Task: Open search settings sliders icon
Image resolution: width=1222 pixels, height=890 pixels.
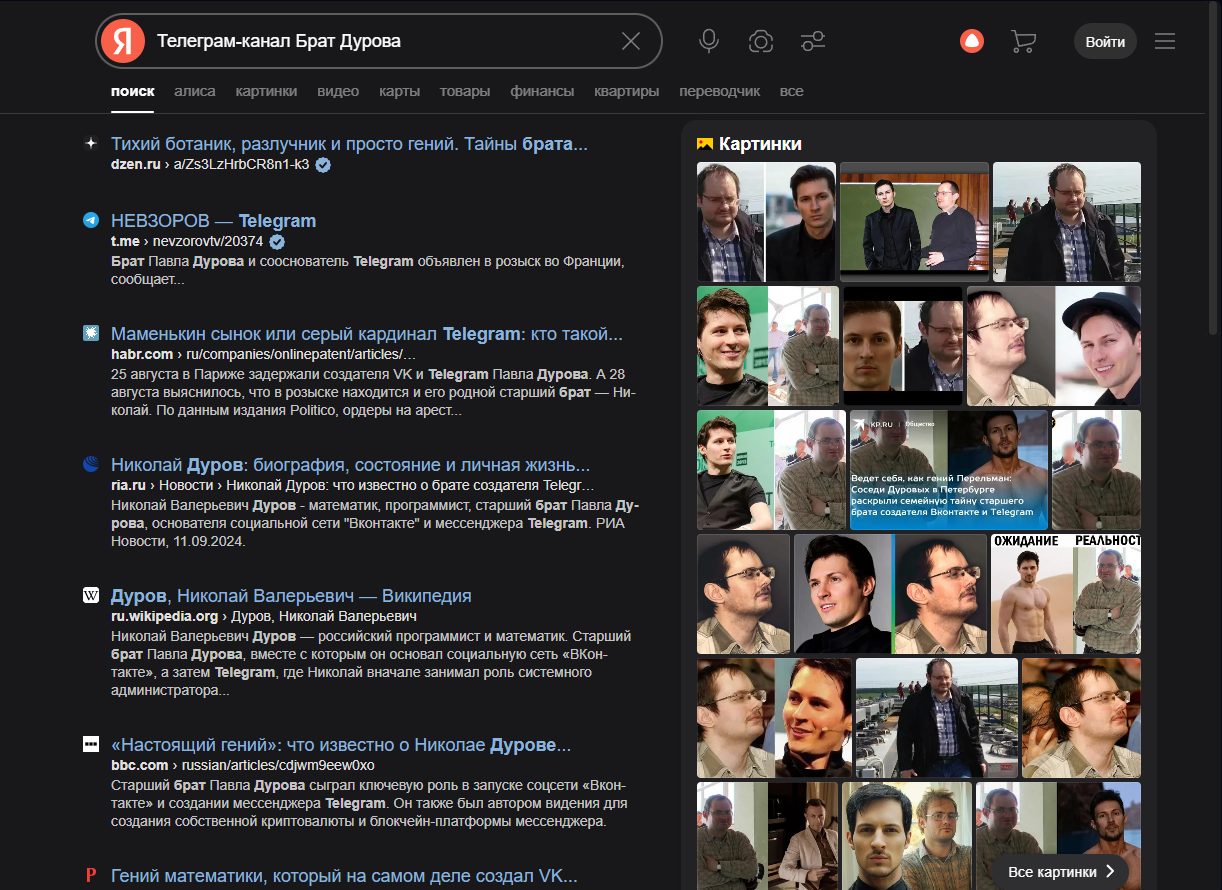Action: tap(813, 41)
